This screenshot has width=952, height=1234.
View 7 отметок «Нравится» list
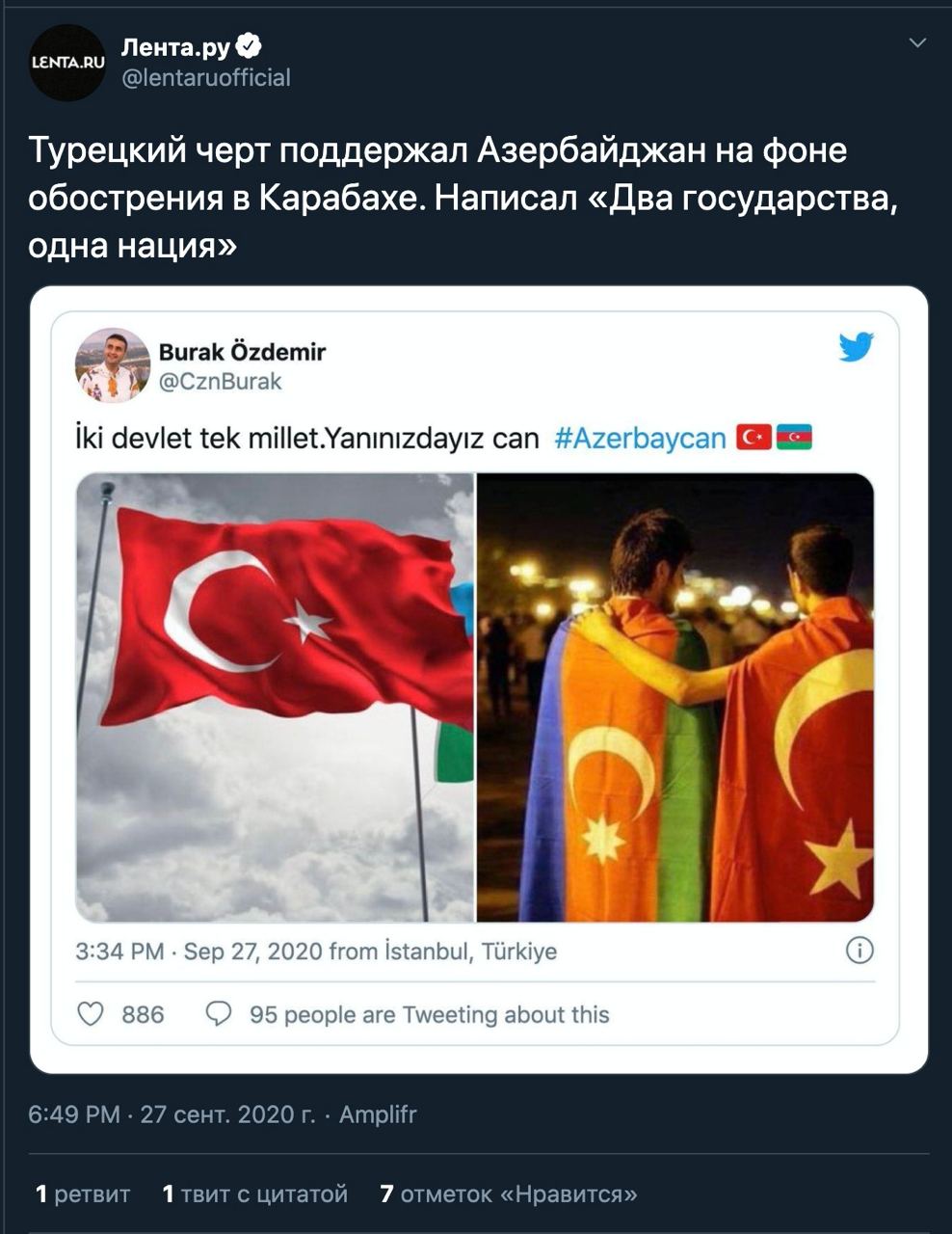(509, 1194)
